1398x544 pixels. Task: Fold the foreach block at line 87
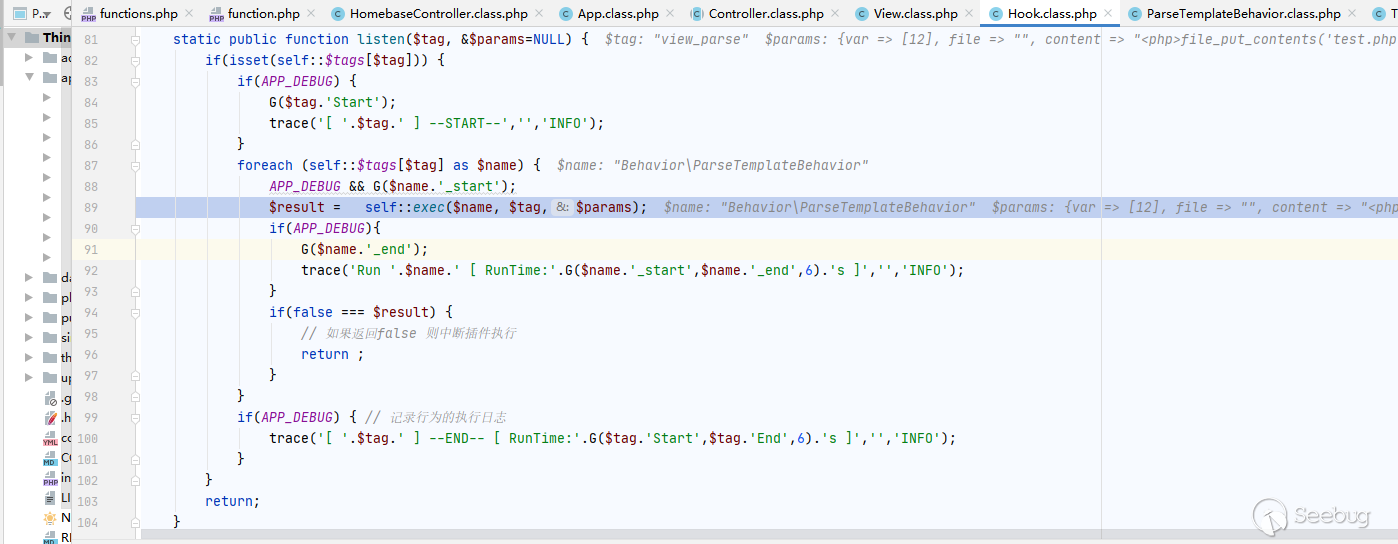click(136, 165)
